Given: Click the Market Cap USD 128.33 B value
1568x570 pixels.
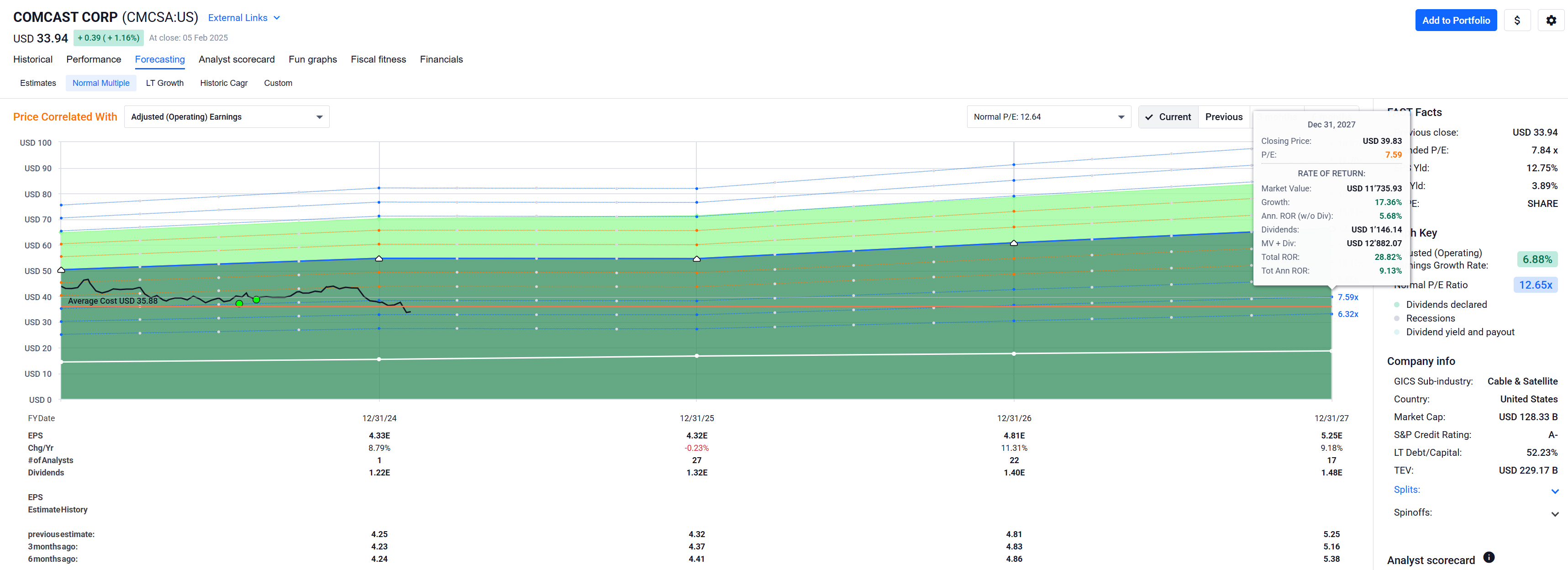Looking at the screenshot, I should tap(1528, 417).
